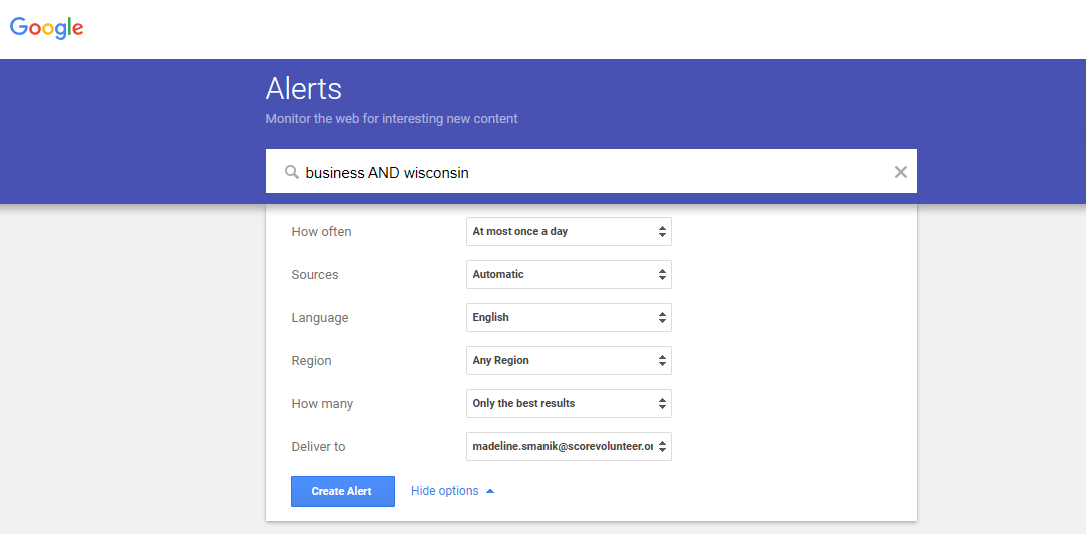Open the Language dropdown set to English
The image size is (1086, 534).
[569, 317]
